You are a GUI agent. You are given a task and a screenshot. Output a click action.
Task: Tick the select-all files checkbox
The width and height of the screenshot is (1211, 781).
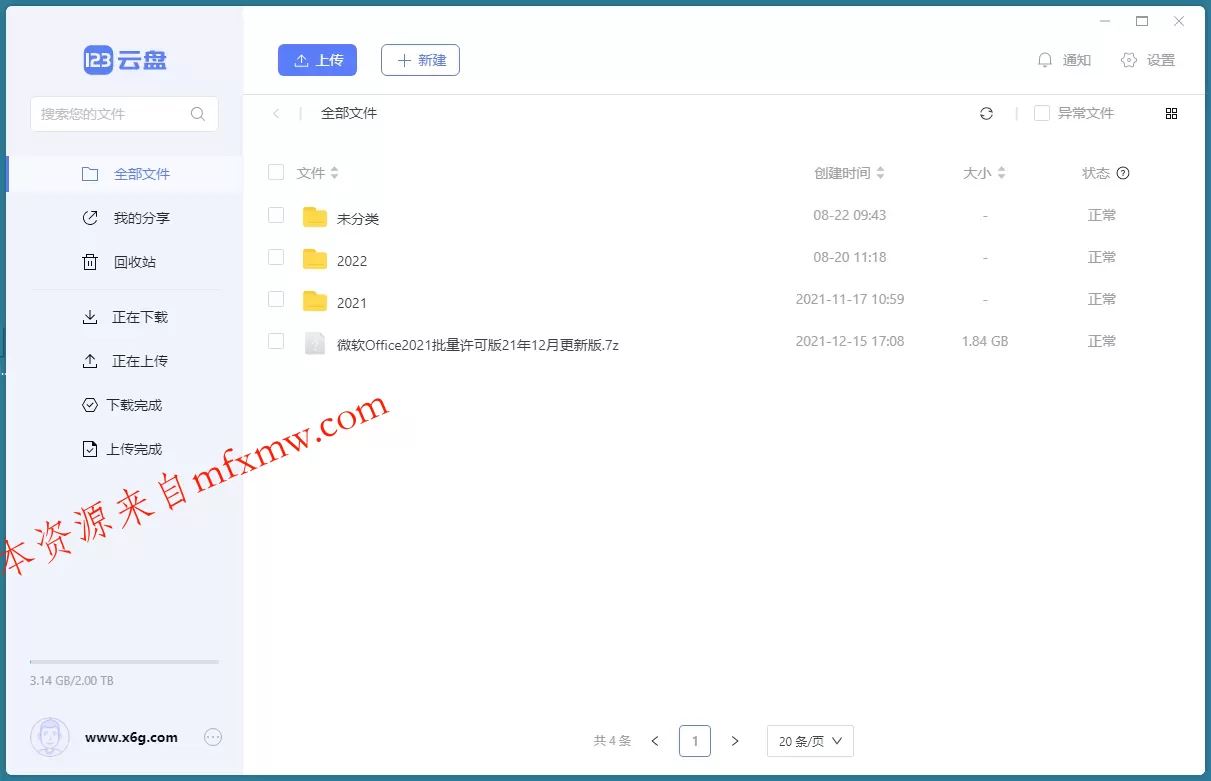click(x=276, y=173)
